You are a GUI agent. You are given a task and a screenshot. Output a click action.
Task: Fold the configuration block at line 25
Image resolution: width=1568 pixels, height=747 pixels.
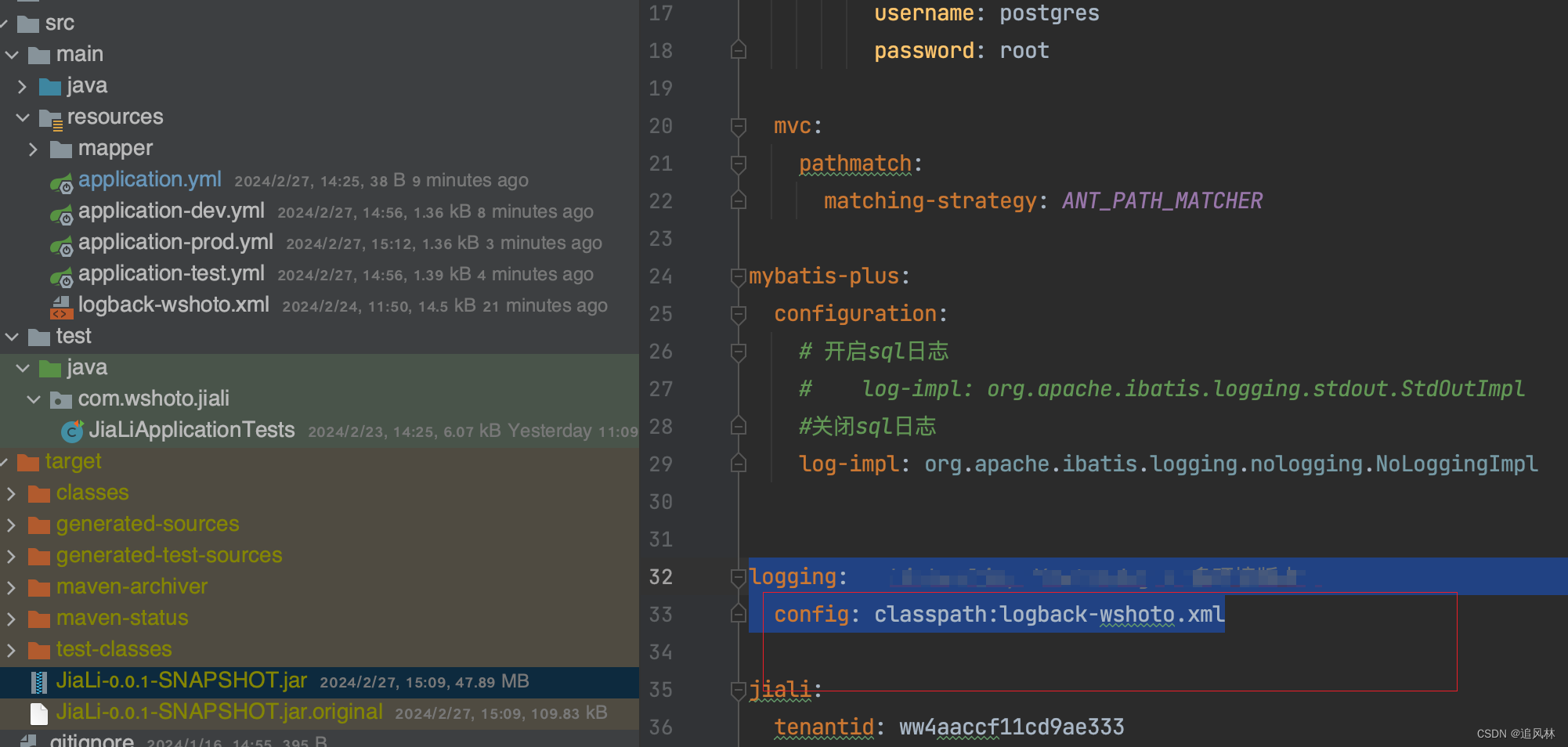pos(738,314)
